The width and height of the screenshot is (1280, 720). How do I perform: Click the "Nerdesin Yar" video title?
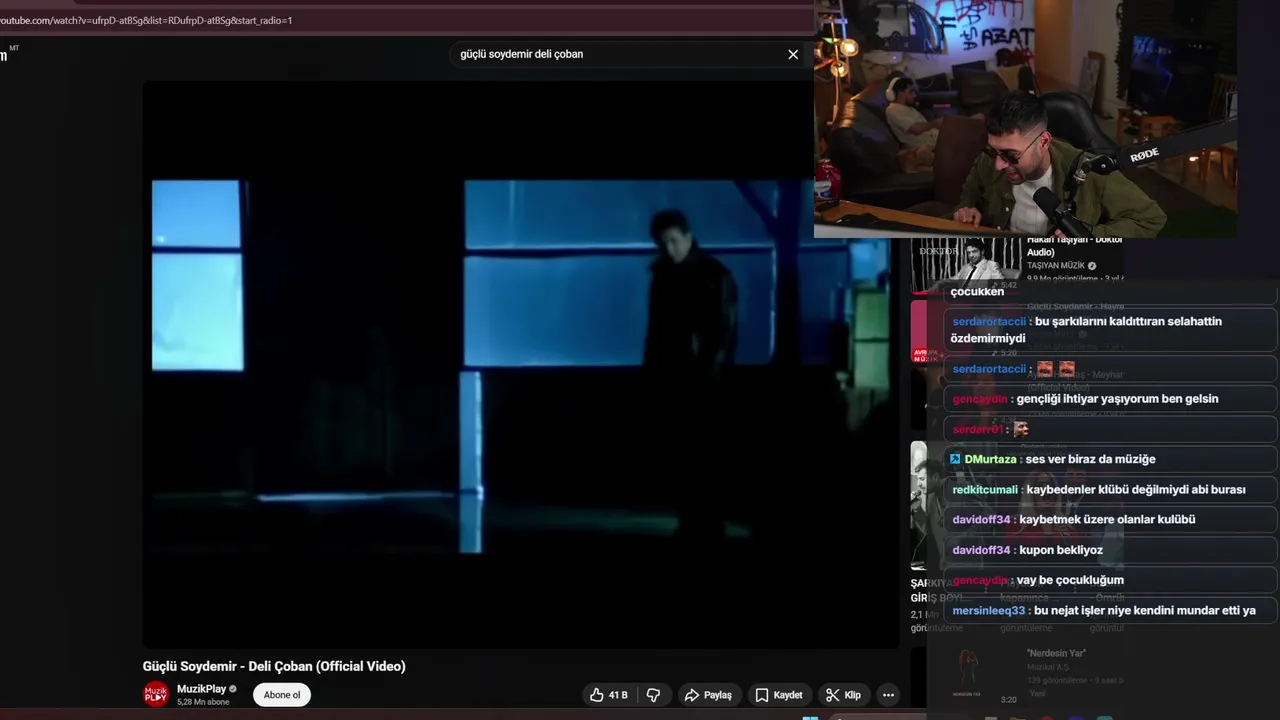(x=1056, y=653)
